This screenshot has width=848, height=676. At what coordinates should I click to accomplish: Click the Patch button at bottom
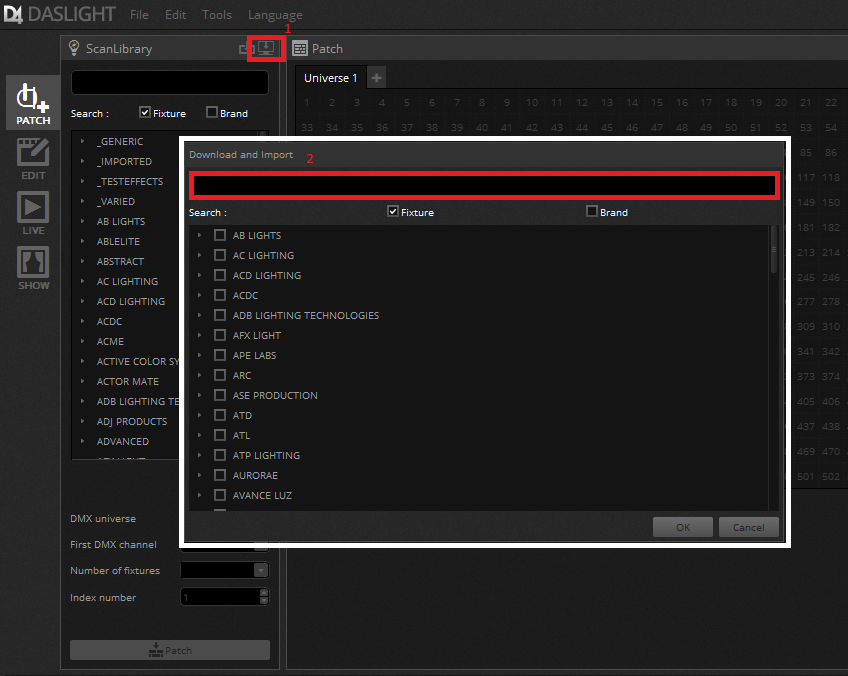[x=170, y=650]
